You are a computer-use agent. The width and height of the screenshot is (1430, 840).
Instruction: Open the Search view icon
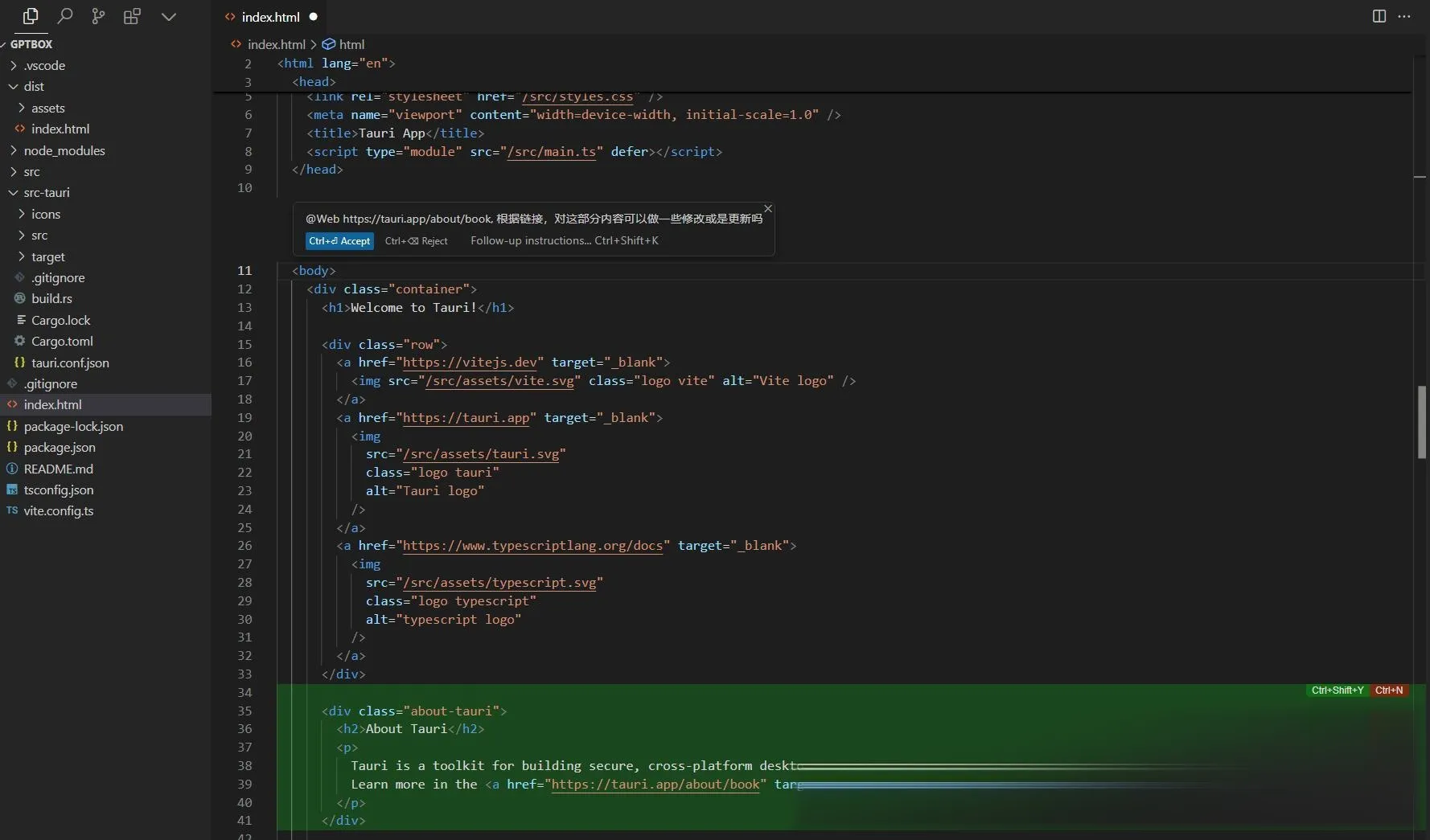pyautogui.click(x=65, y=16)
